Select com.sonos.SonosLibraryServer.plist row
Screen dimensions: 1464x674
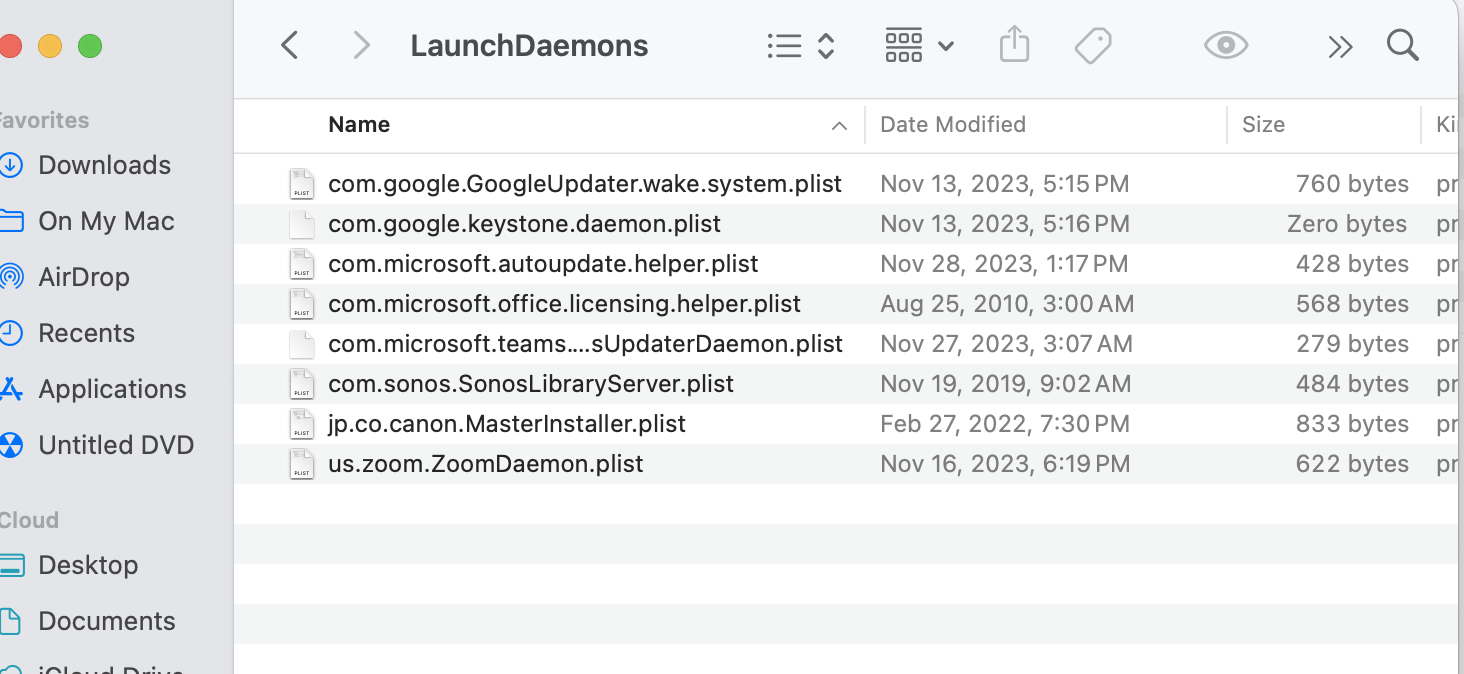click(x=530, y=384)
